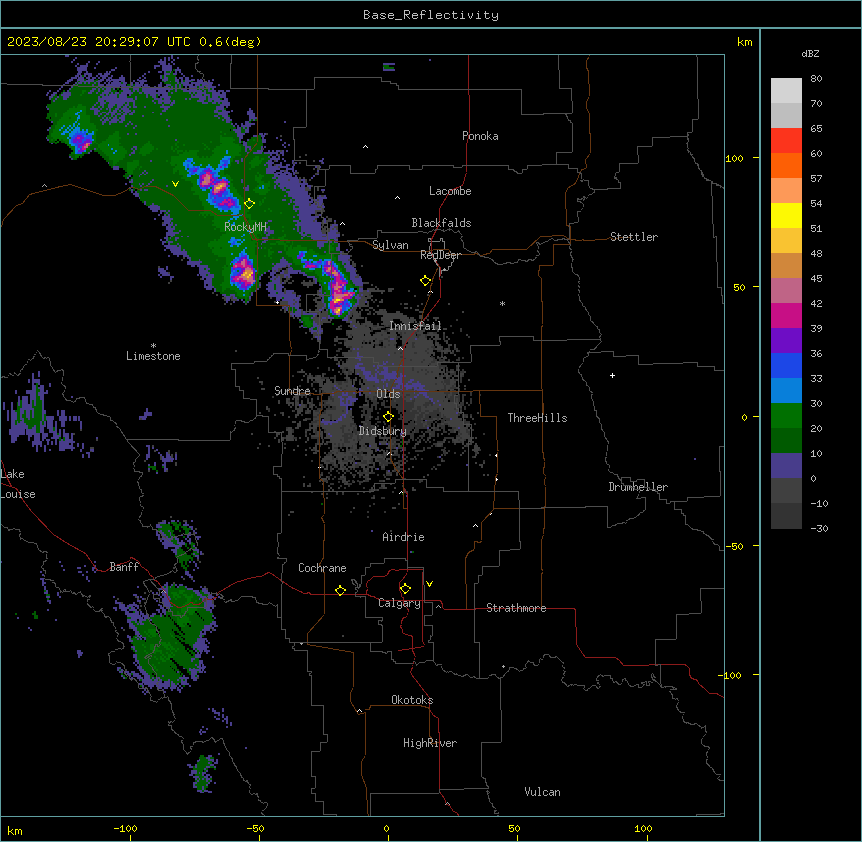Pick the purple 36-39 dBZ legend swatch
862x842 pixels.
pyautogui.click(x=786, y=341)
